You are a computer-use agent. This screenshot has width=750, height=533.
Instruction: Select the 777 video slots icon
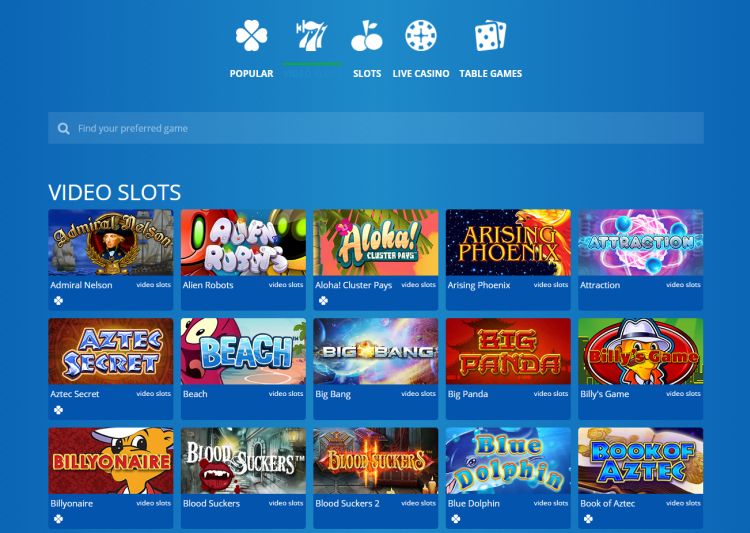311,35
